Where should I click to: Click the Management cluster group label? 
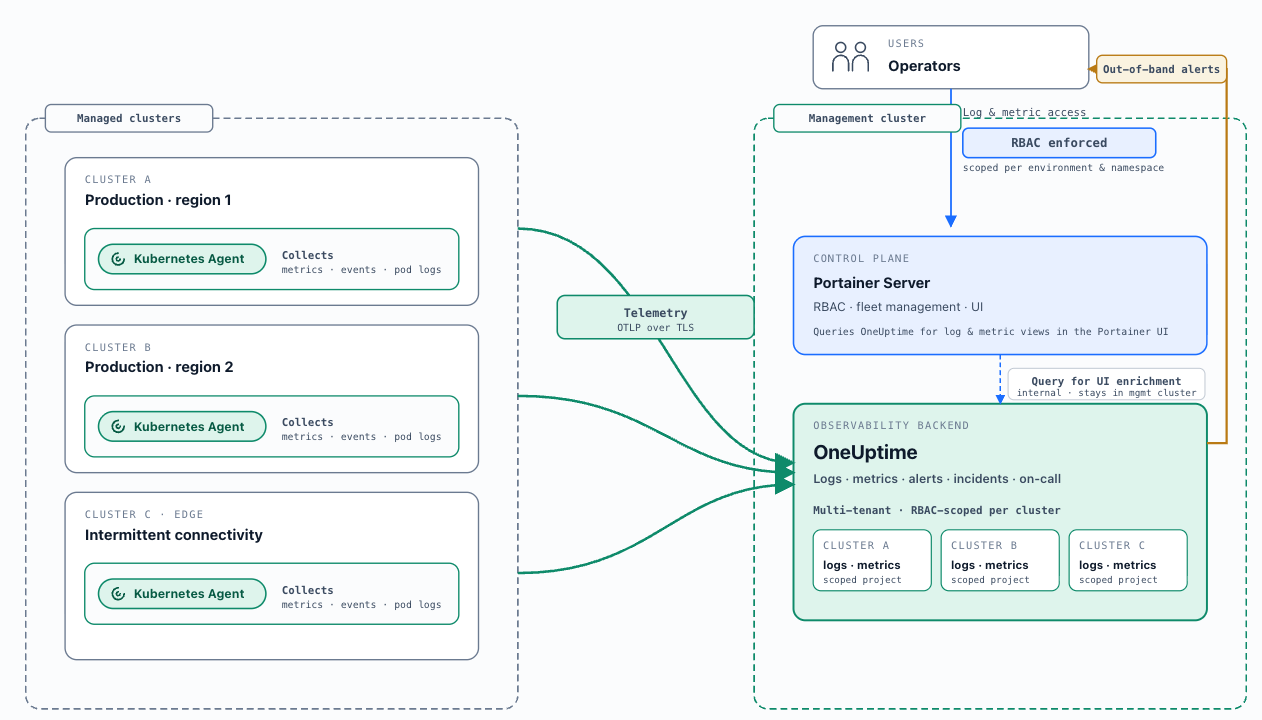[x=867, y=118]
